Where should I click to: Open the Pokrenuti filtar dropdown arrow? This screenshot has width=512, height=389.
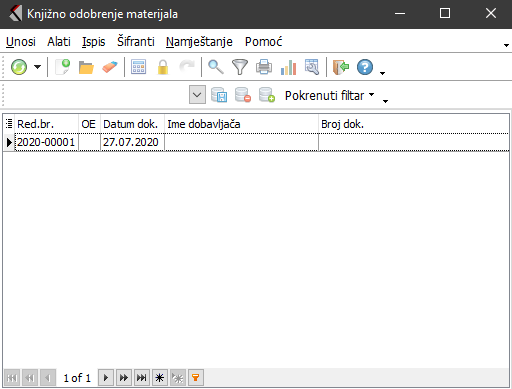[x=371, y=95]
